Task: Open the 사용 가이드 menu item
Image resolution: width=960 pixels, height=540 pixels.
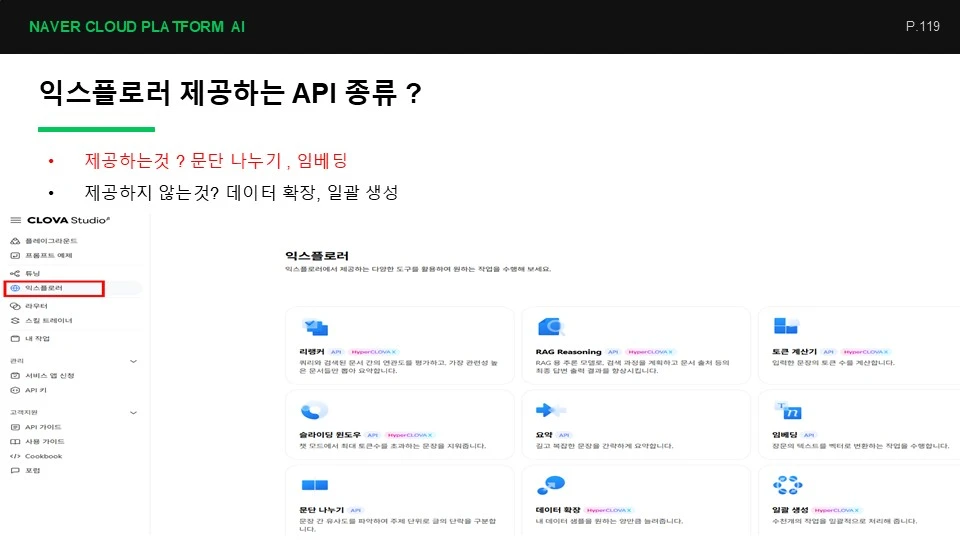Action: click(44, 442)
